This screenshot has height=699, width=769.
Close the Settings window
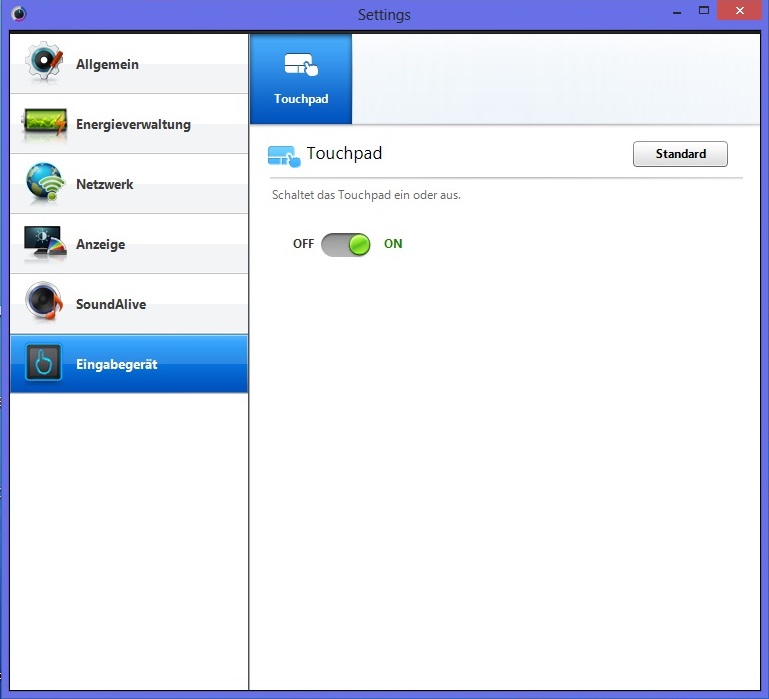click(x=740, y=10)
